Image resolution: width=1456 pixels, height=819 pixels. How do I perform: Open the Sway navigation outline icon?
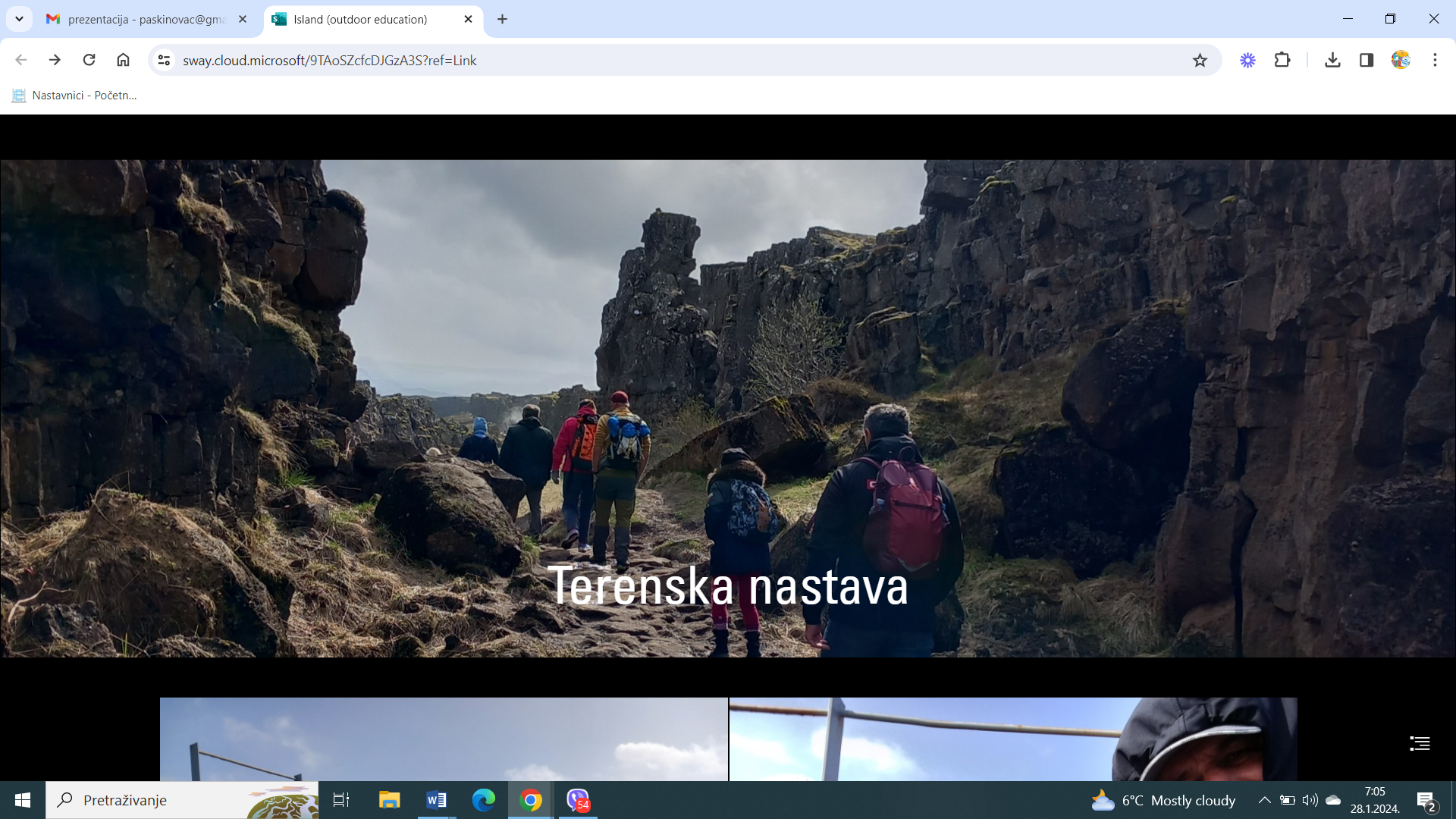[x=1420, y=743]
